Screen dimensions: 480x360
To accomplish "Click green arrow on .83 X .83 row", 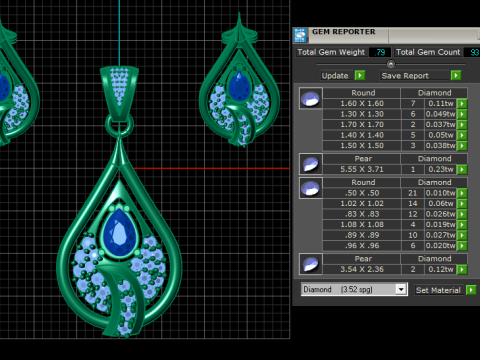I will point(462,214).
